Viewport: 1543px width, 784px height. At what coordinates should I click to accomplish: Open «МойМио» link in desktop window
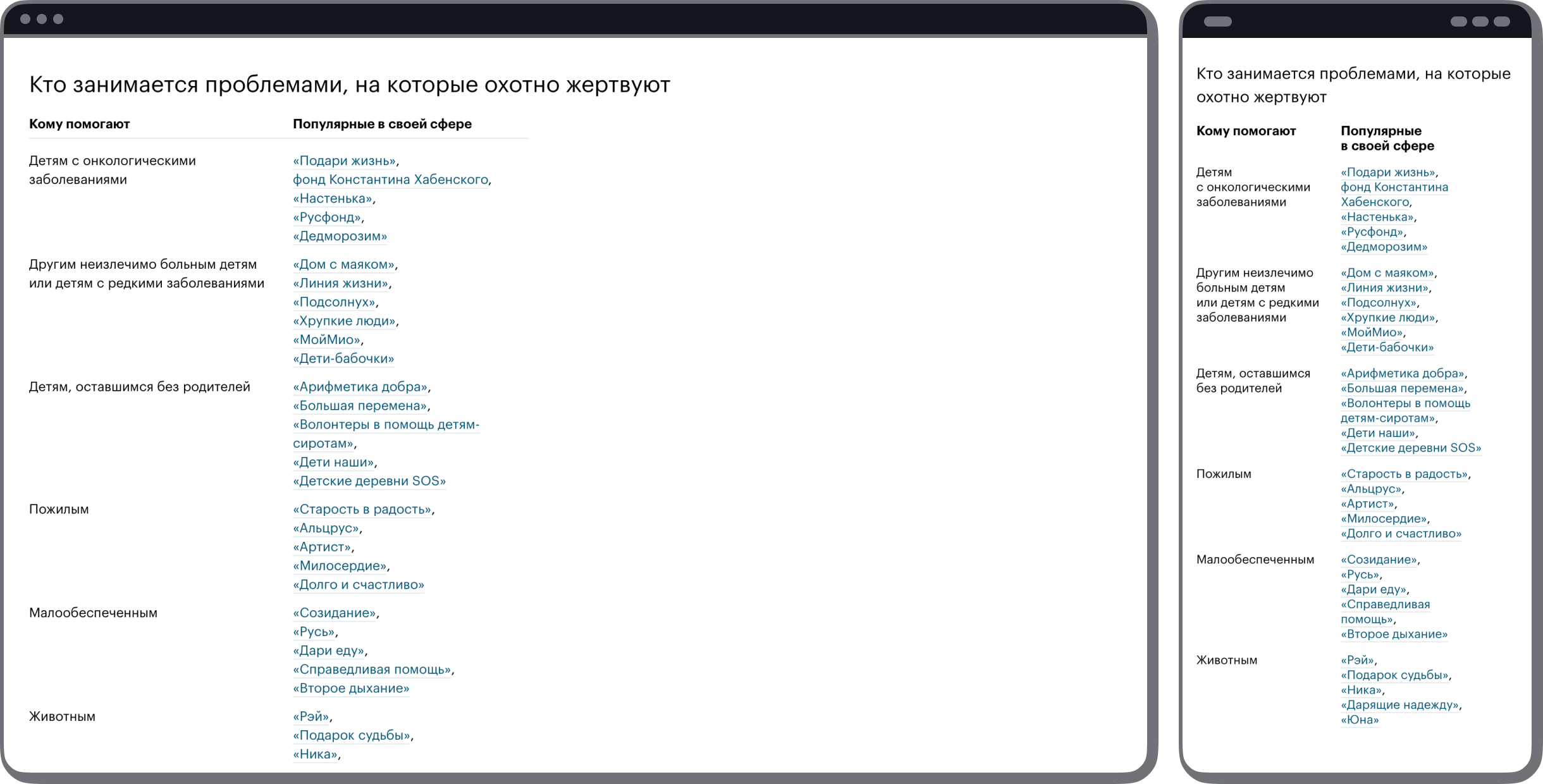click(326, 341)
